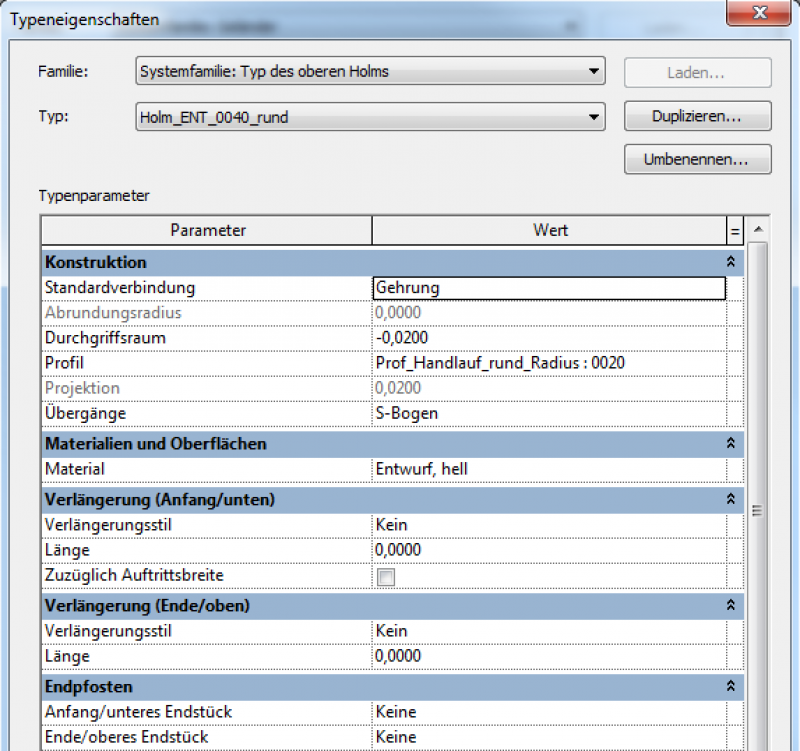Edit the Standardverbindung value Gehrung
Image resolution: width=800 pixels, height=751 pixels.
(x=548, y=288)
